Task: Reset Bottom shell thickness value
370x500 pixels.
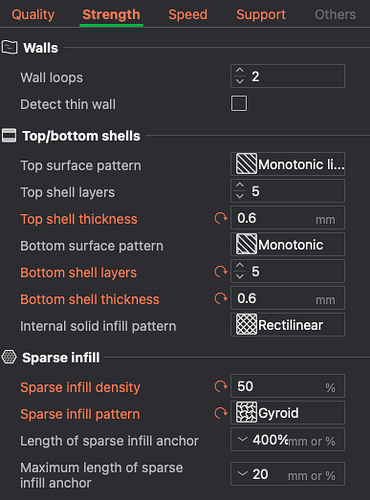Action: coord(221,298)
